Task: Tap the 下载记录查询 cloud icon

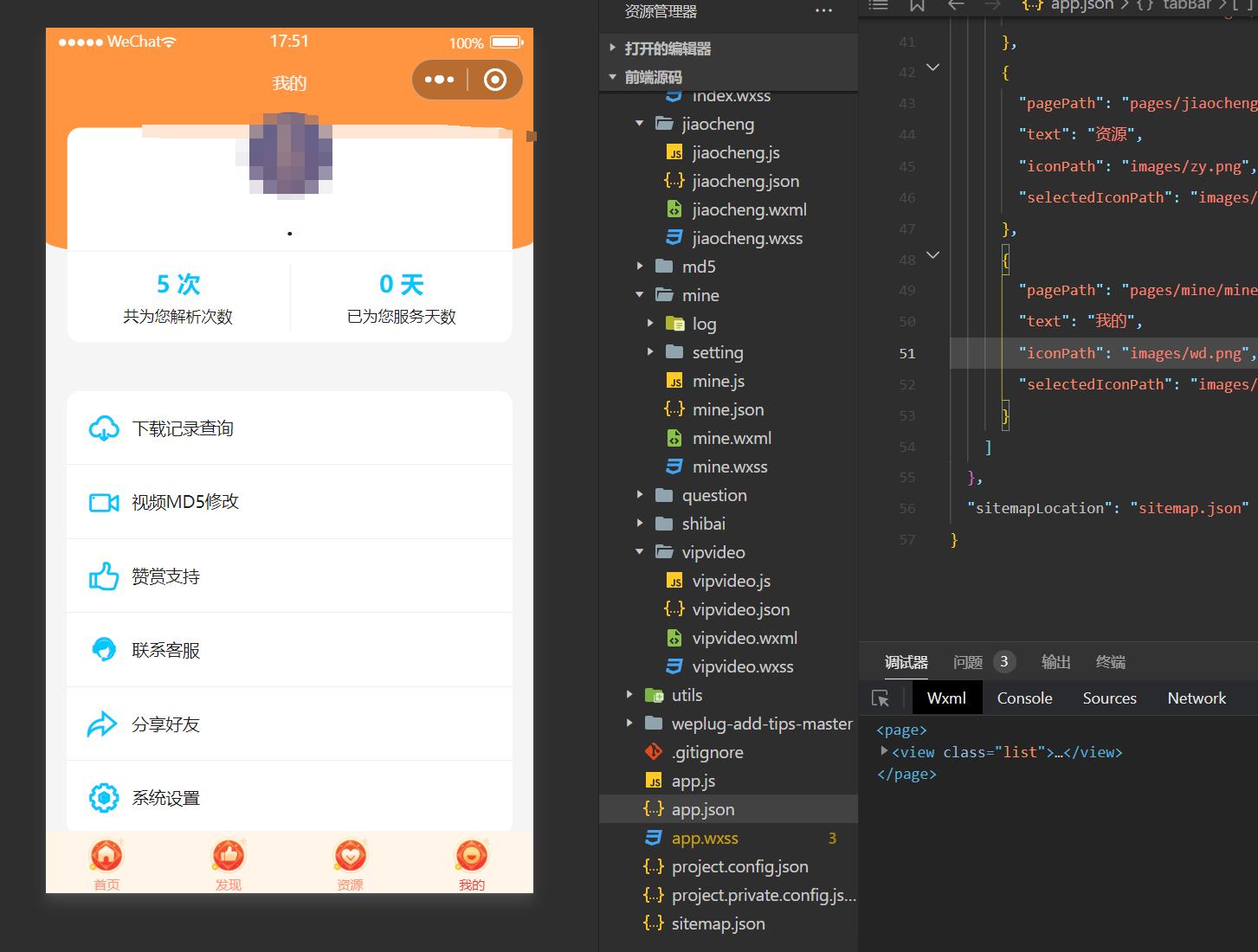Action: click(x=104, y=428)
